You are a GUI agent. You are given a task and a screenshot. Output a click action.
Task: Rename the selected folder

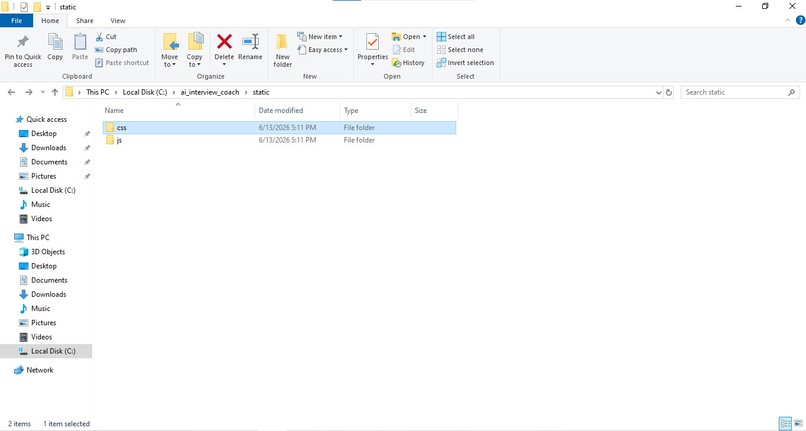(250, 47)
